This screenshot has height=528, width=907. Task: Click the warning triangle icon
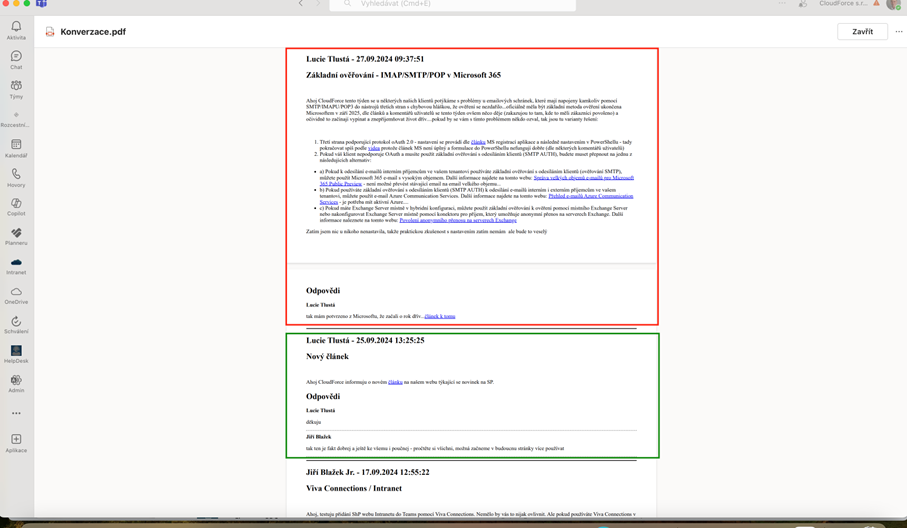[x=876, y=3]
